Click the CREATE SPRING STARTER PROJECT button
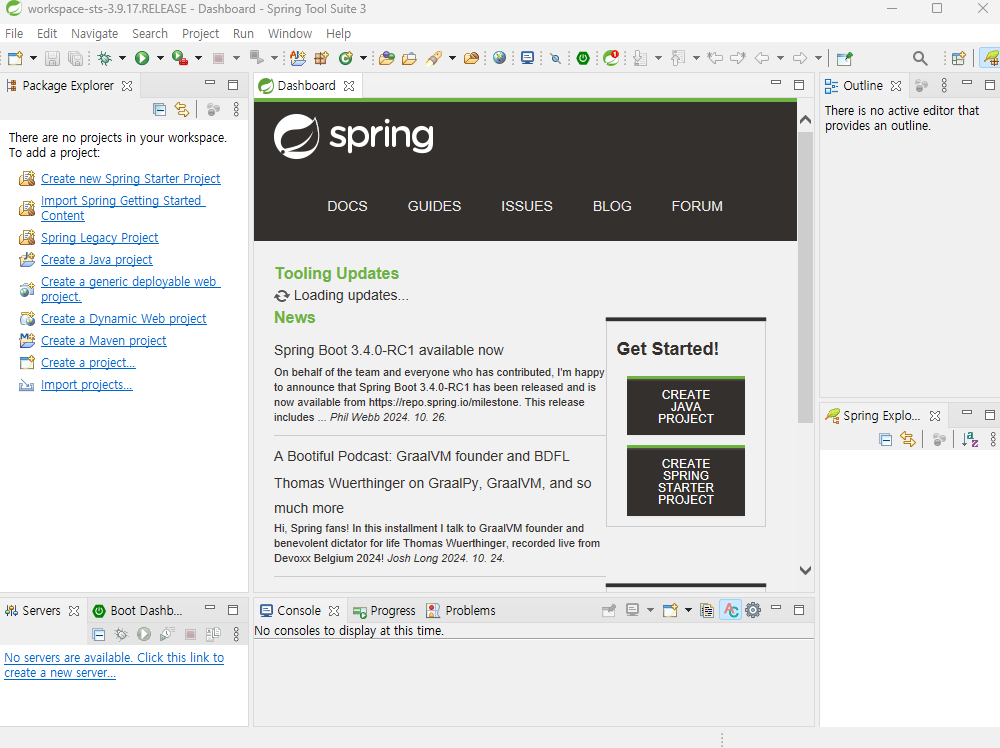The width and height of the screenshot is (1000, 748). (686, 481)
